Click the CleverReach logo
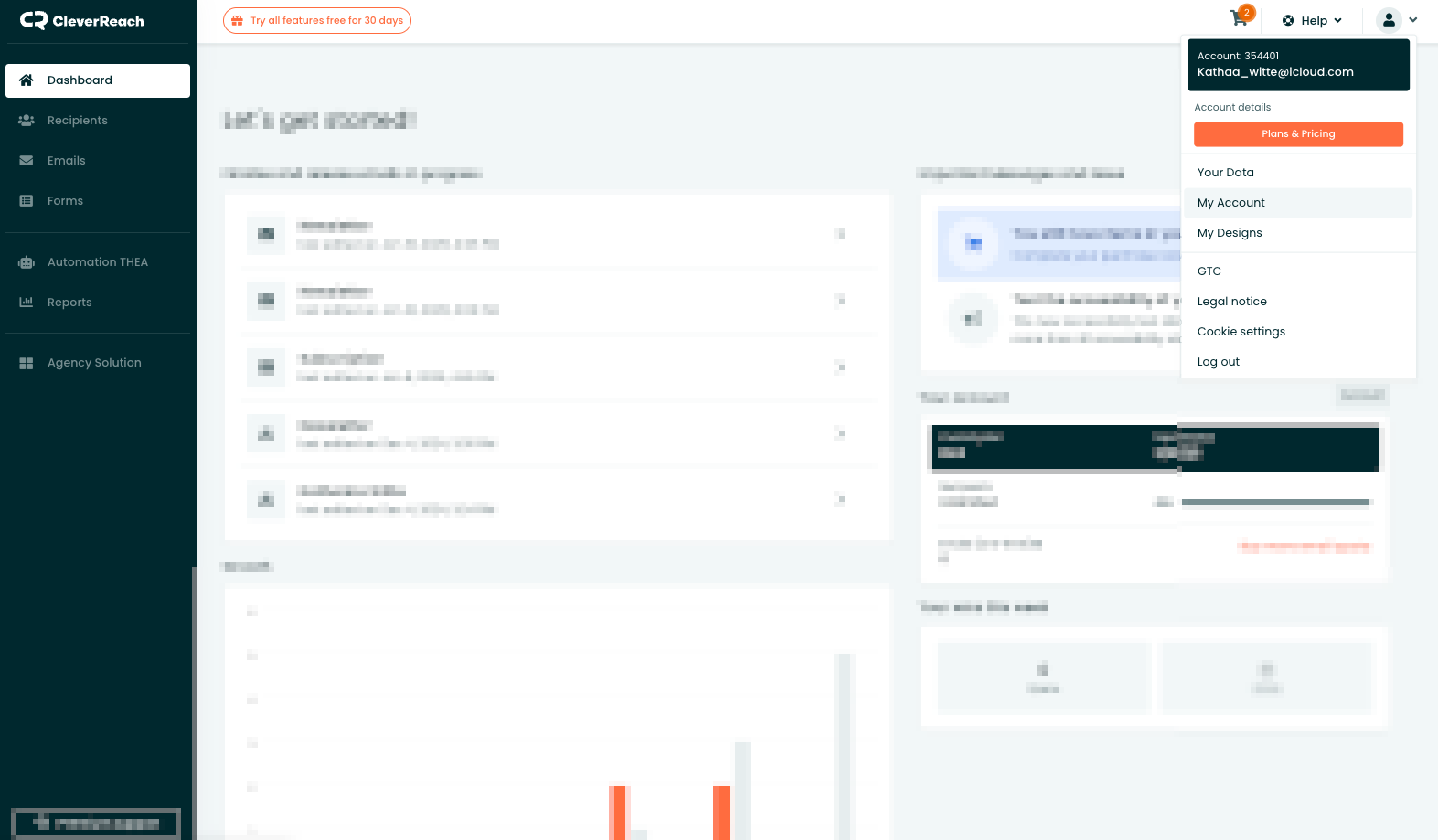 [82, 20]
